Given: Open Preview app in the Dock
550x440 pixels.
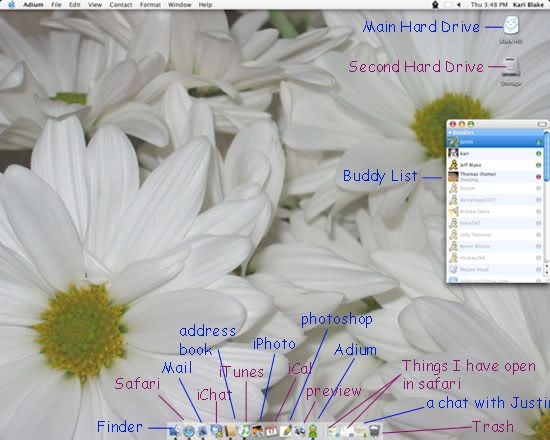Looking at the screenshot, I should (x=300, y=431).
